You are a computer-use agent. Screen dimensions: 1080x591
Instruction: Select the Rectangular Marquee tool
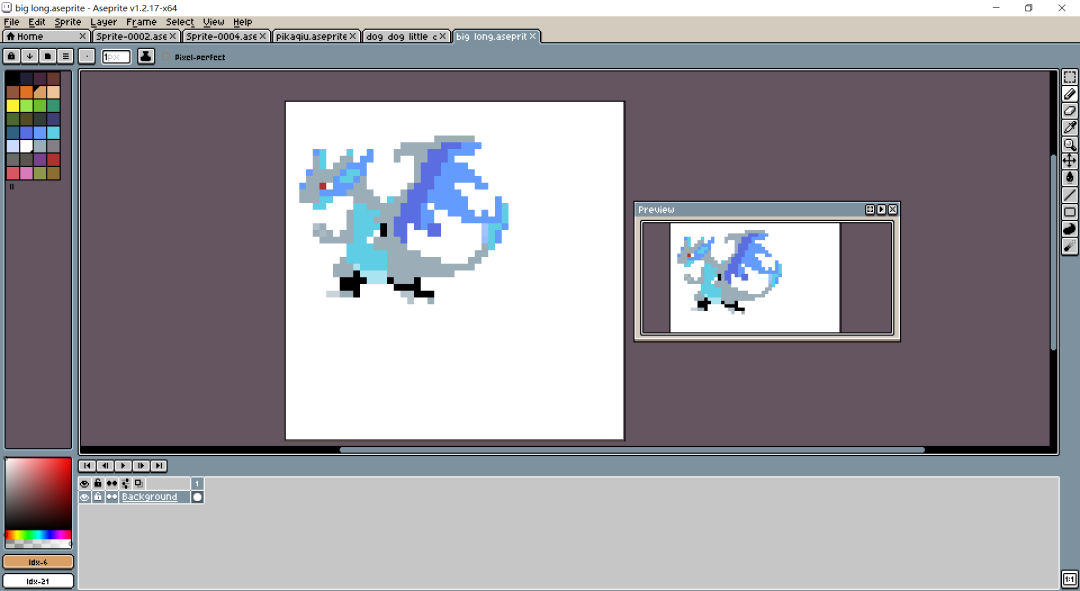coord(1070,77)
